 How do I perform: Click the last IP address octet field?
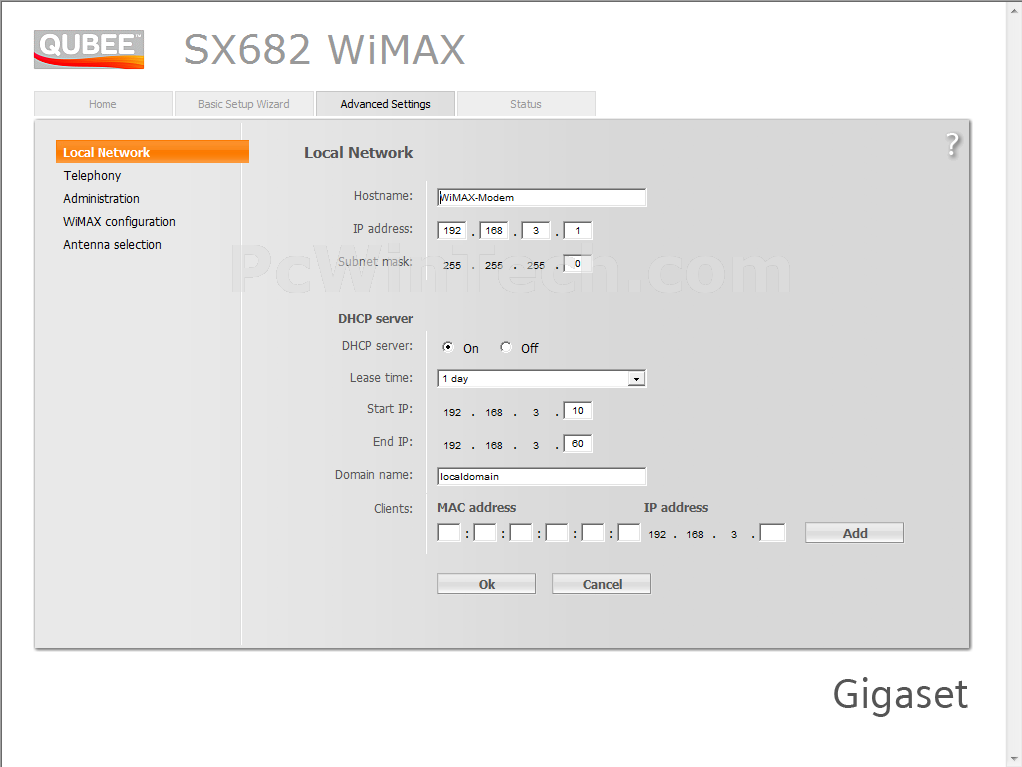577,231
